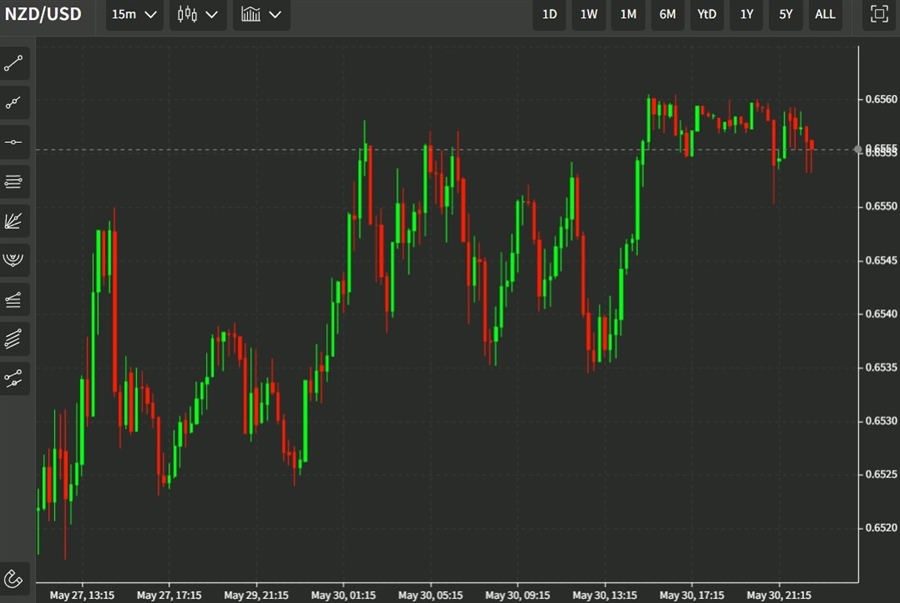Click the May 30, 13:15 time label
Image resolution: width=900 pixels, height=603 pixels.
click(x=604, y=595)
